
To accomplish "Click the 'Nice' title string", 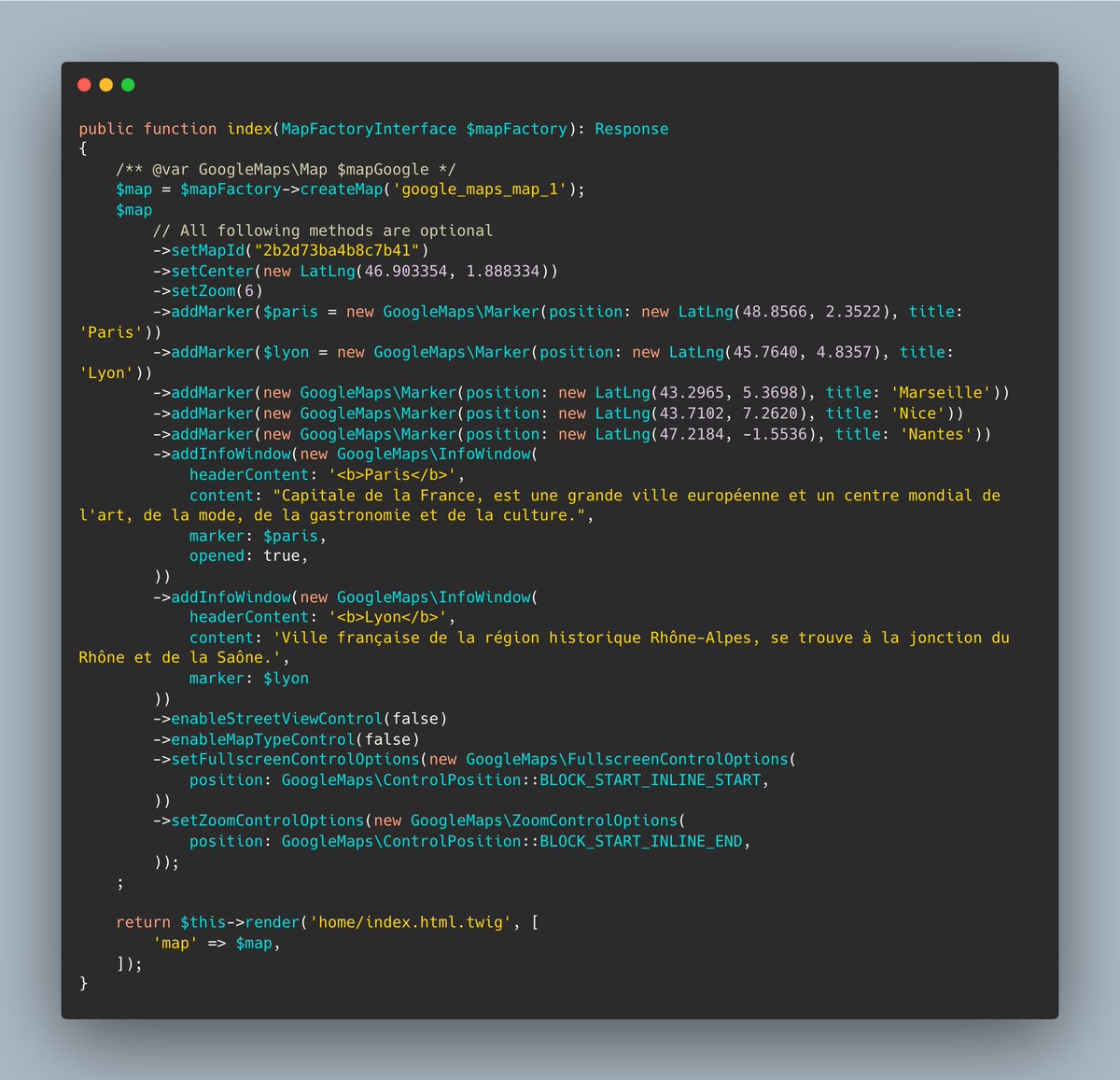I will (918, 414).
